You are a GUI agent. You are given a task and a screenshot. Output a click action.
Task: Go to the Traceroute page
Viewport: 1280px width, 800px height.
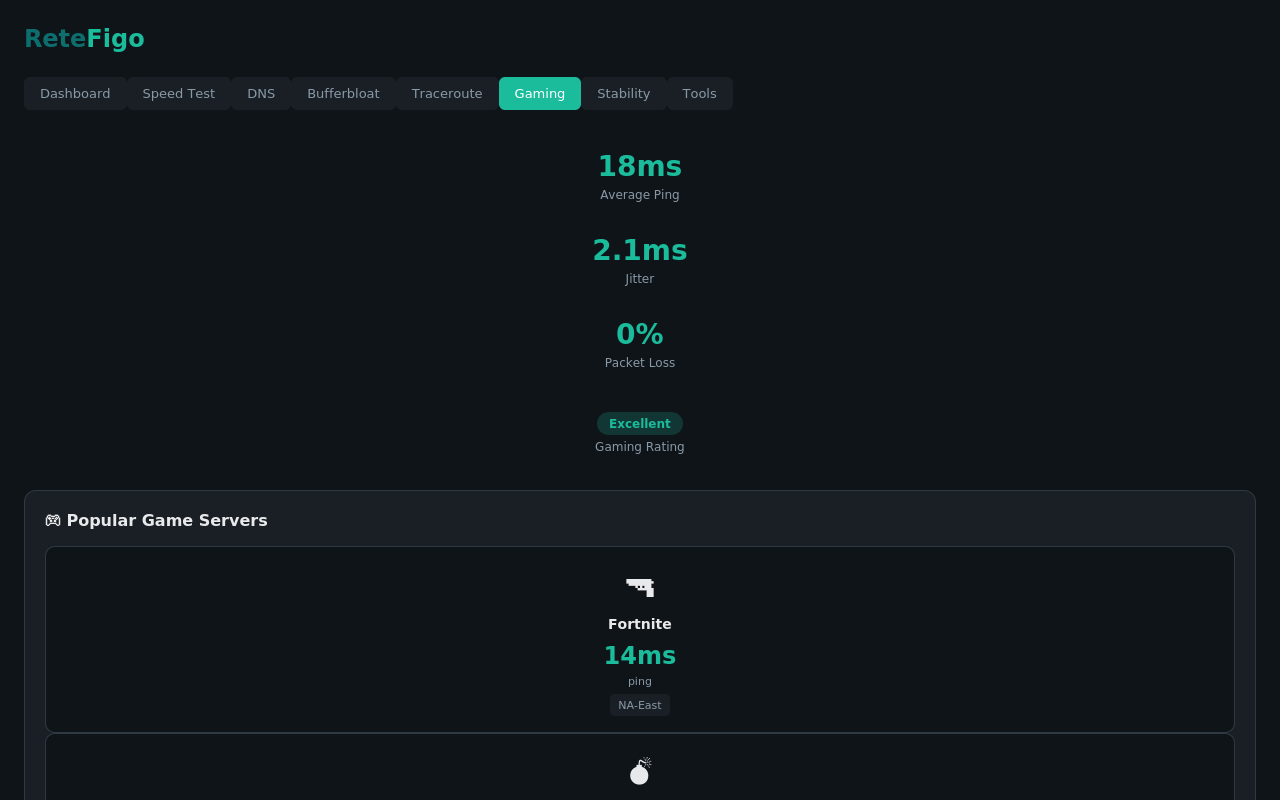tap(446, 93)
